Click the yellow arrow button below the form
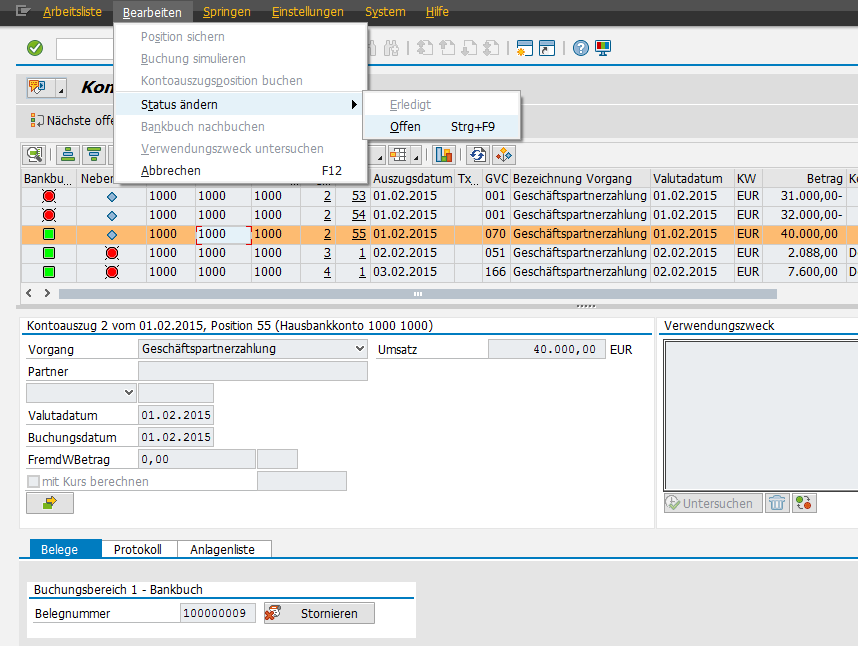858x646 pixels. point(50,503)
